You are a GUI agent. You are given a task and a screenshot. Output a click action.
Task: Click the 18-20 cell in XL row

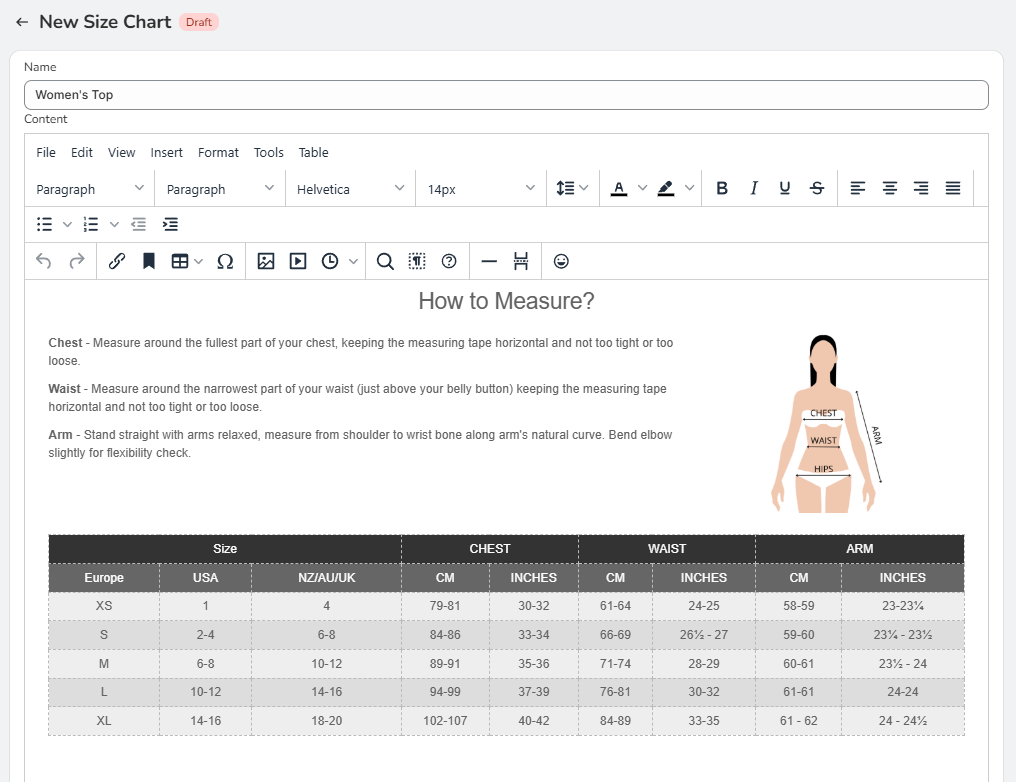327,720
